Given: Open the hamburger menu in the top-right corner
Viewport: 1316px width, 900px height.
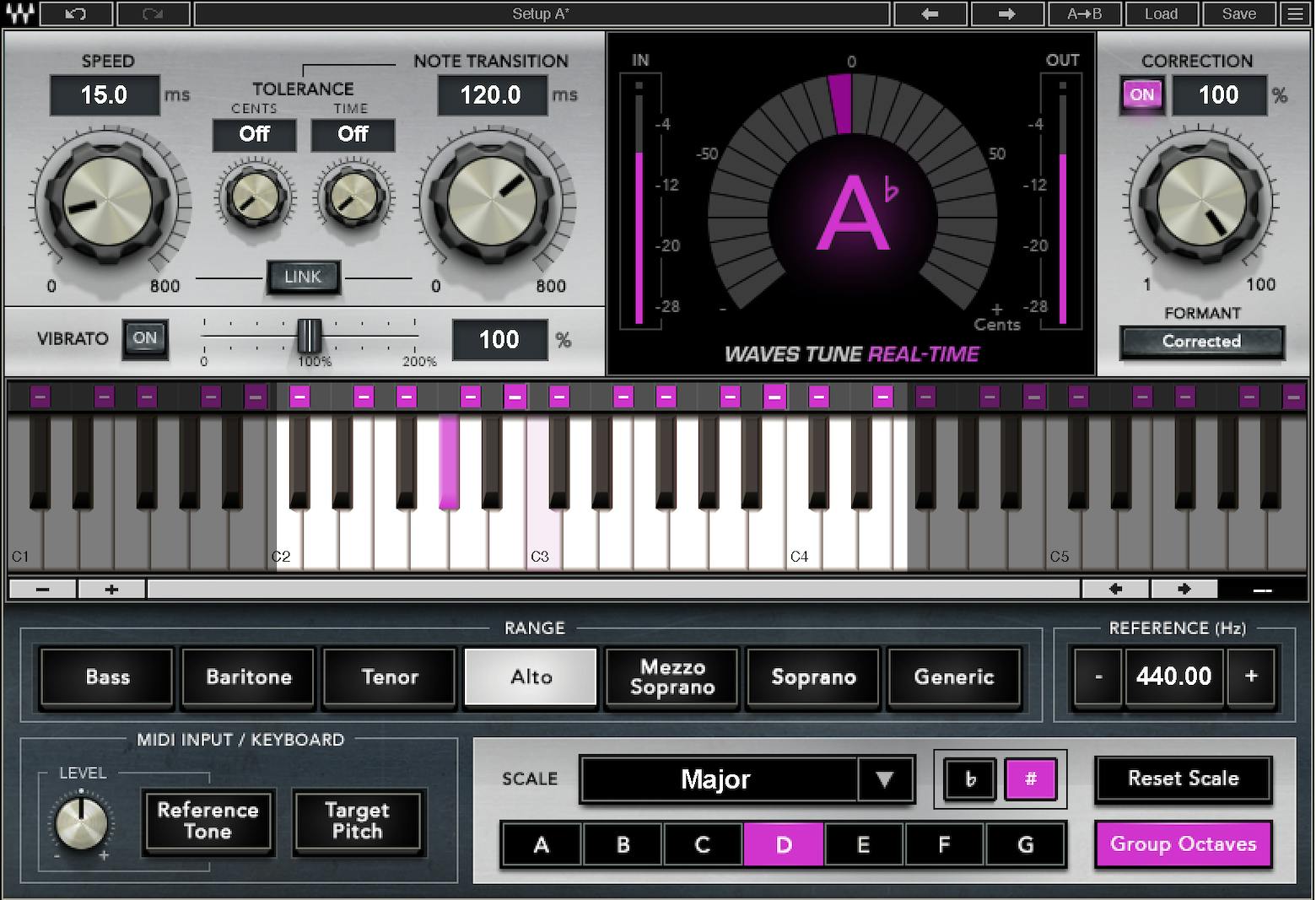Looking at the screenshot, I should click(1296, 13).
